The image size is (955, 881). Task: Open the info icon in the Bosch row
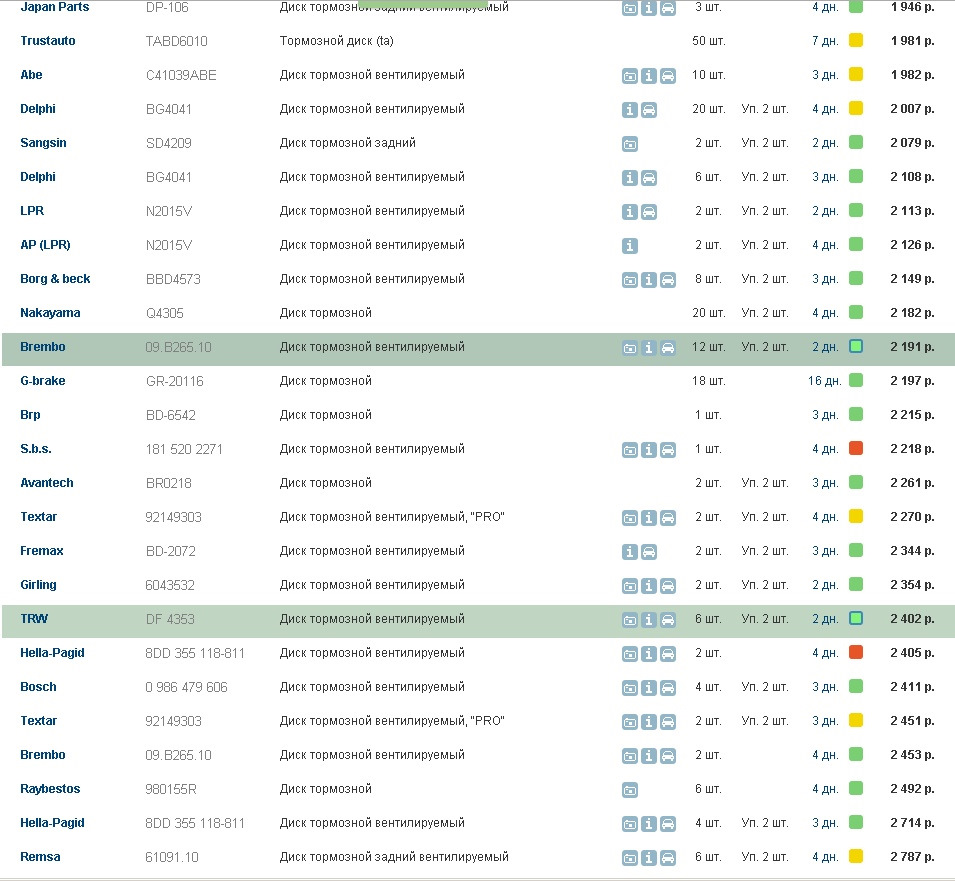click(x=649, y=688)
